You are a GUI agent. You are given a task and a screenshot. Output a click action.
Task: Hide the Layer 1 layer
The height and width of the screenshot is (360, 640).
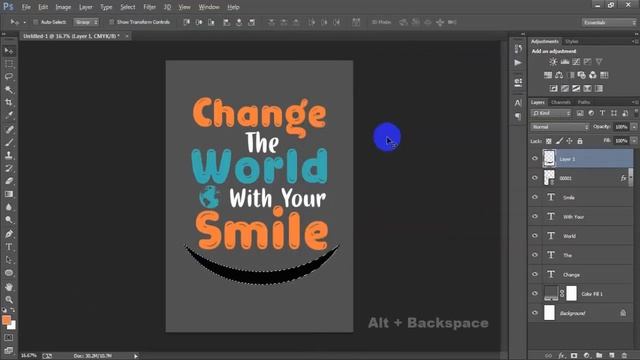(x=535, y=158)
